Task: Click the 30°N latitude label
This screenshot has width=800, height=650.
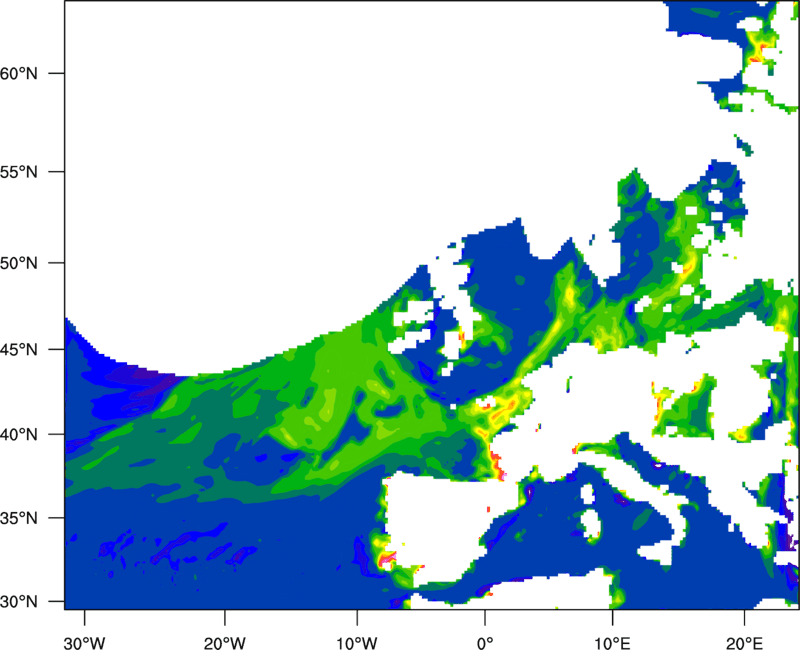Action: [x=19, y=602]
